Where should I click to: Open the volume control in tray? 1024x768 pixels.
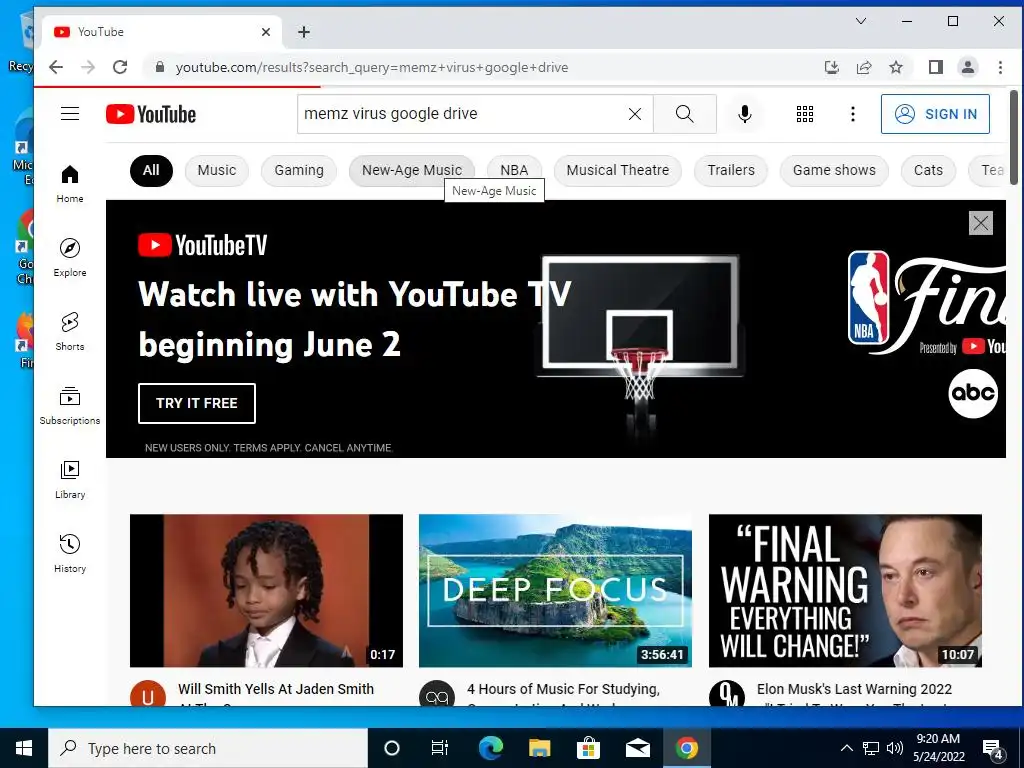(895, 748)
